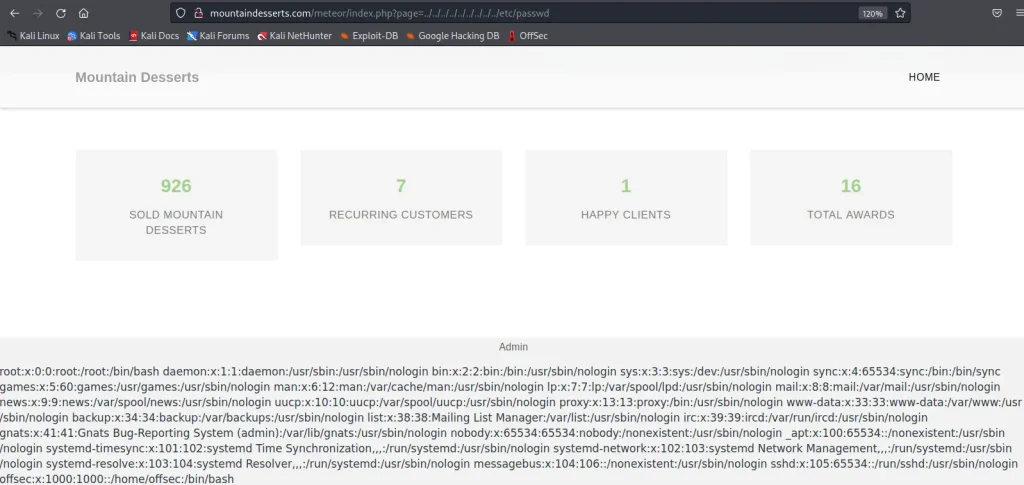Select the HOME navigation menu item
The width and height of the screenshot is (1024, 485).
click(923, 77)
